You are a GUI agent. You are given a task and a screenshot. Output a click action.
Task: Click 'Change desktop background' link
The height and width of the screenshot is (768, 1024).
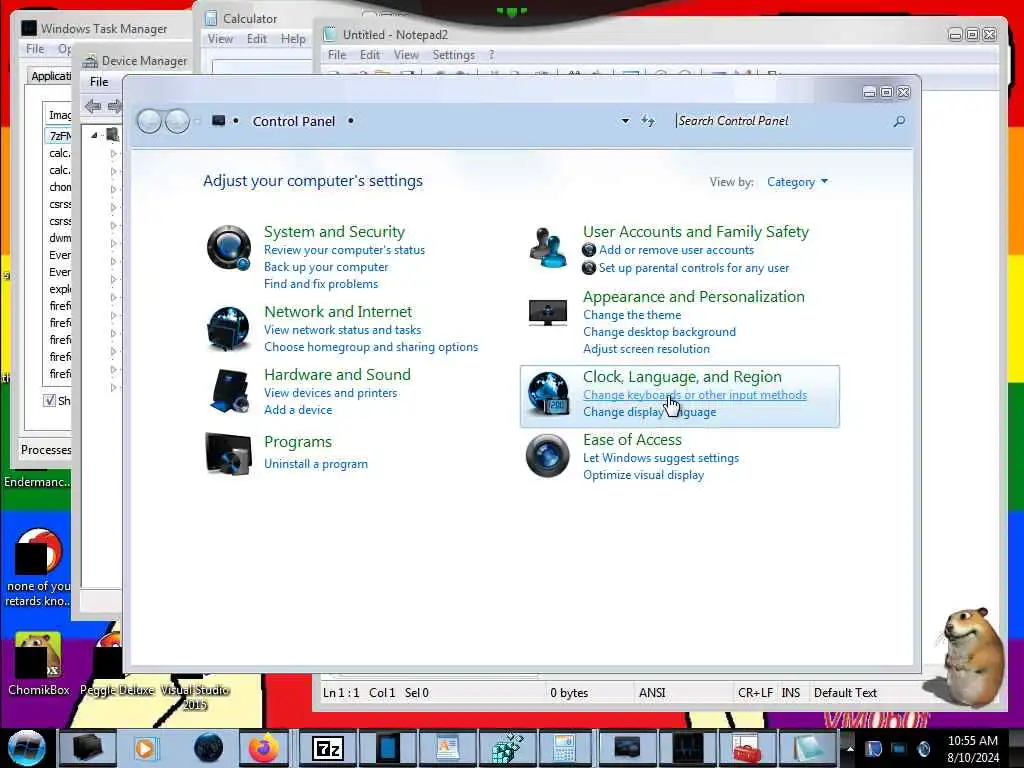(x=659, y=332)
